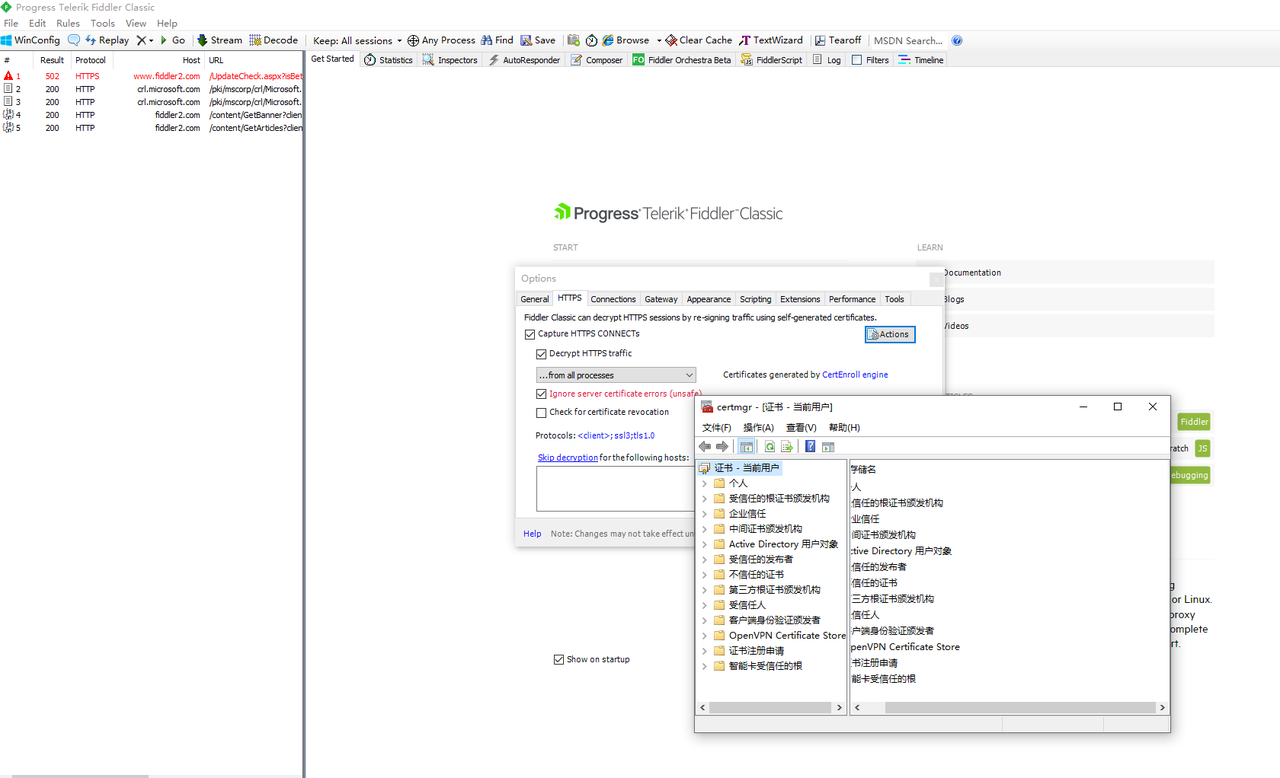The image size is (1280, 778).
Task: Open the Fiddler Orchestra Beta tab
Action: [682, 60]
